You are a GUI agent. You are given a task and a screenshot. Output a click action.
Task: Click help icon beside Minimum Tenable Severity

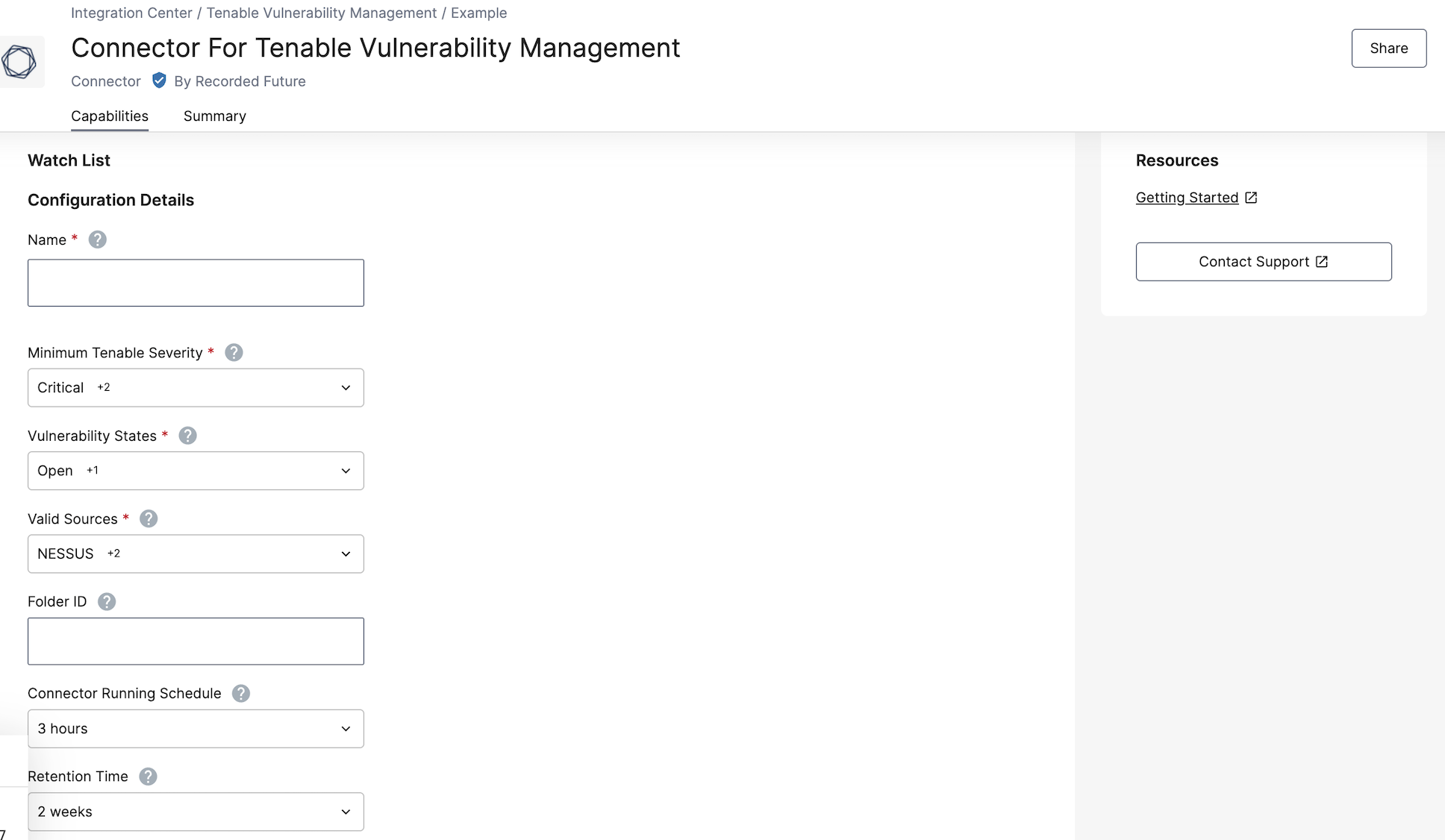pos(234,352)
